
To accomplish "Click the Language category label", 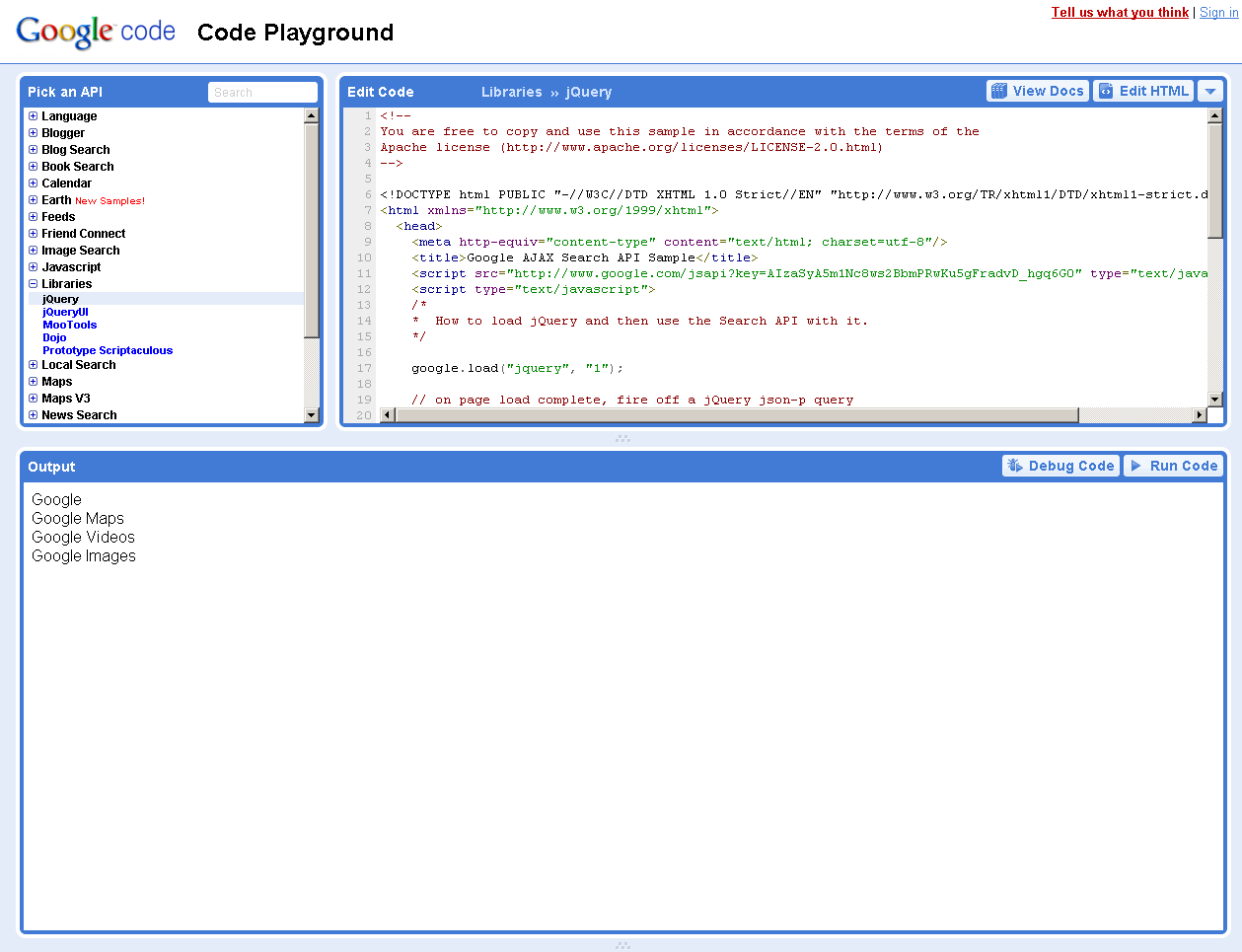I will [x=69, y=116].
